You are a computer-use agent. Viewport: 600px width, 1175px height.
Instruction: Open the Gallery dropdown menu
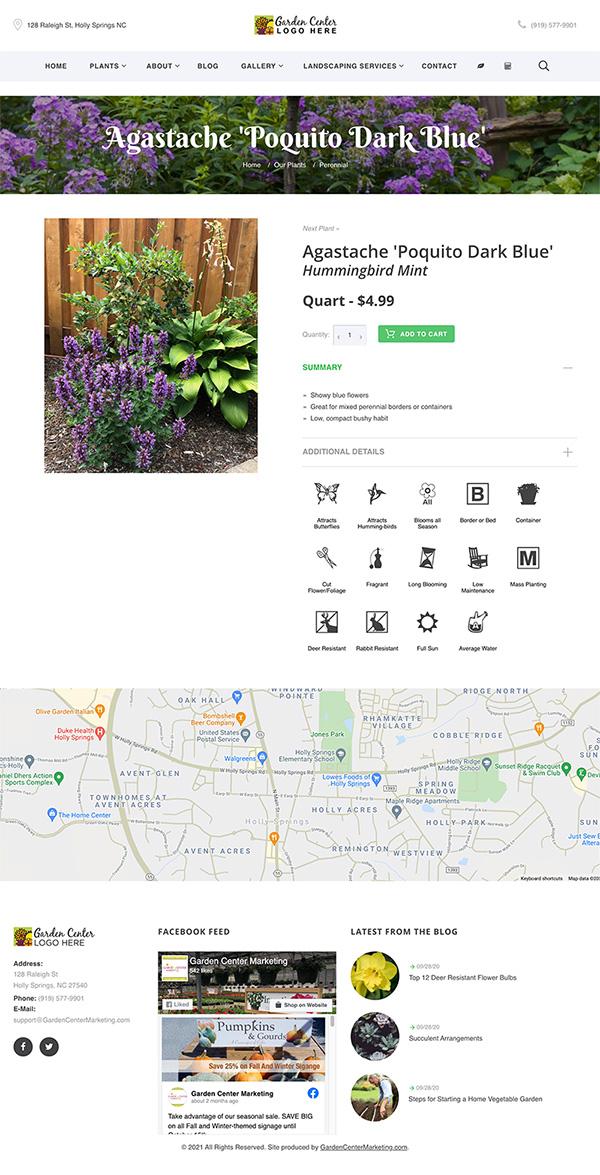click(x=261, y=66)
